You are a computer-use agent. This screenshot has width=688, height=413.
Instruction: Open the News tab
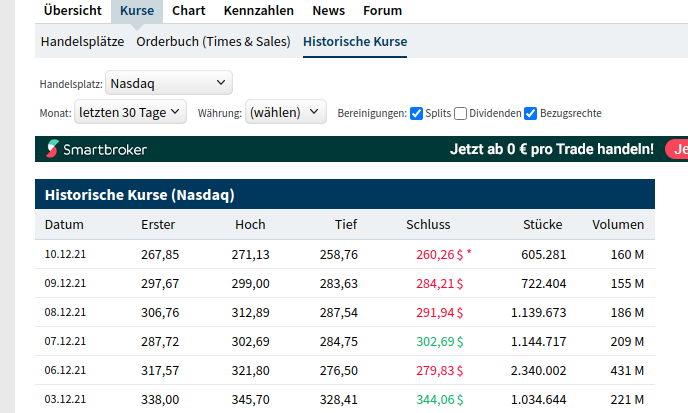(328, 11)
